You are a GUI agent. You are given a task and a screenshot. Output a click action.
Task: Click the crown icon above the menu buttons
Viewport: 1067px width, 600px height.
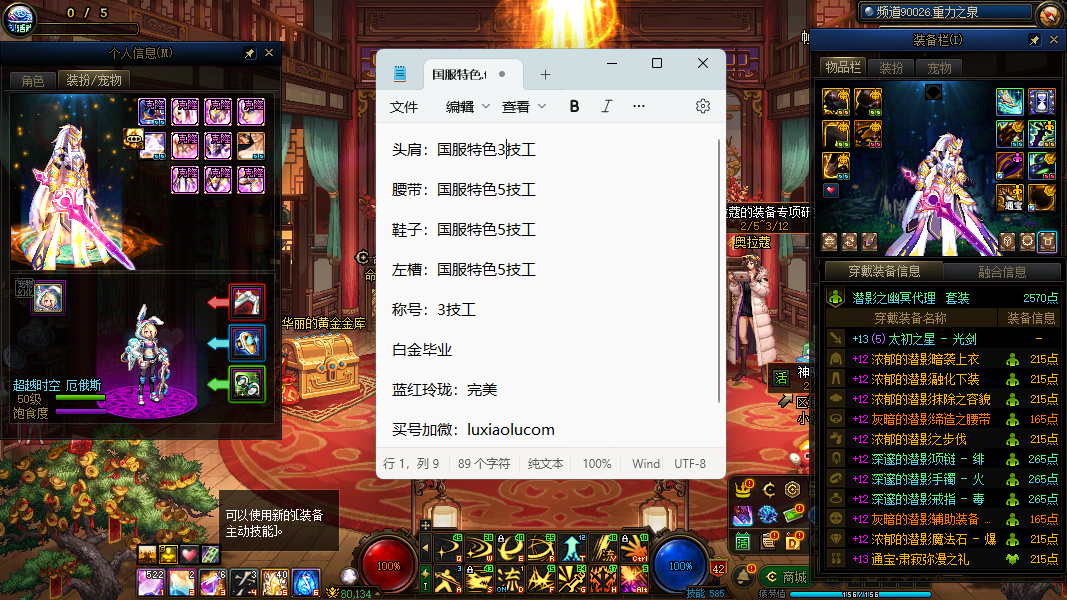point(743,489)
